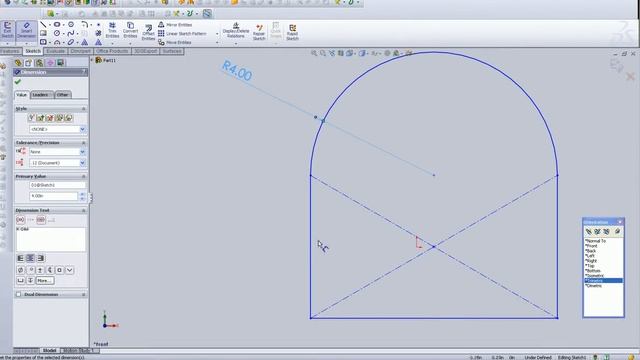640x360 pixels.
Task: Click the primary value input field
Action: click(x=53, y=196)
